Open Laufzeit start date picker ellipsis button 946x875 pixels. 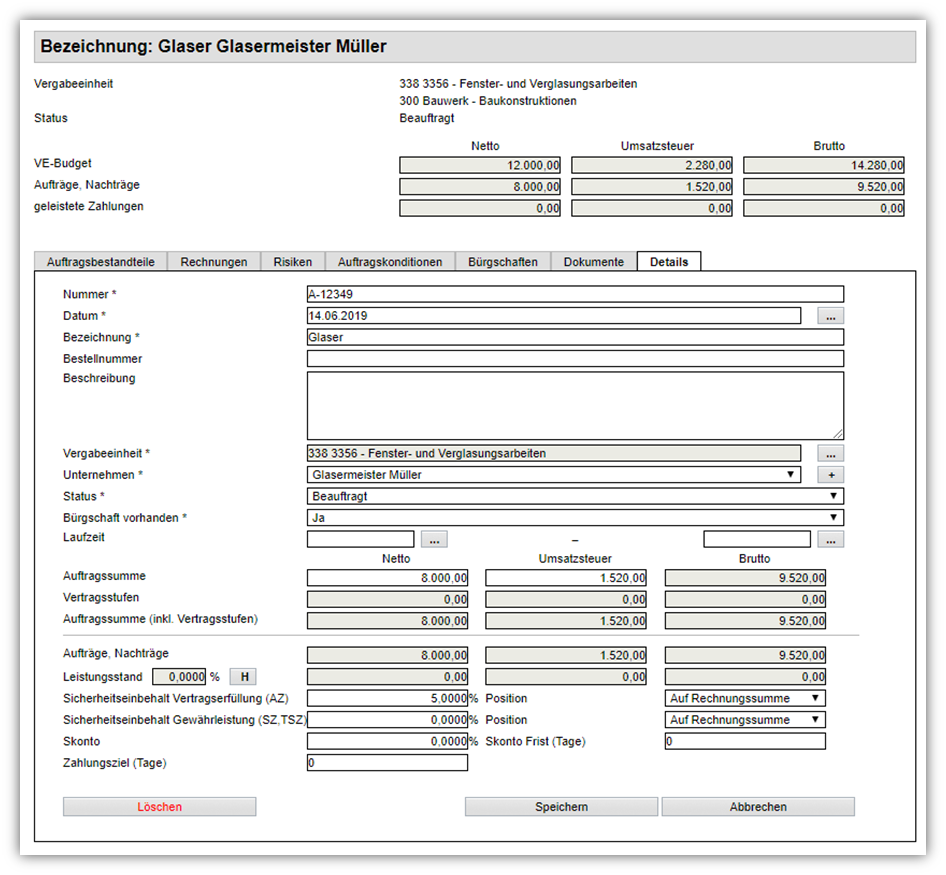pyautogui.click(x=434, y=539)
